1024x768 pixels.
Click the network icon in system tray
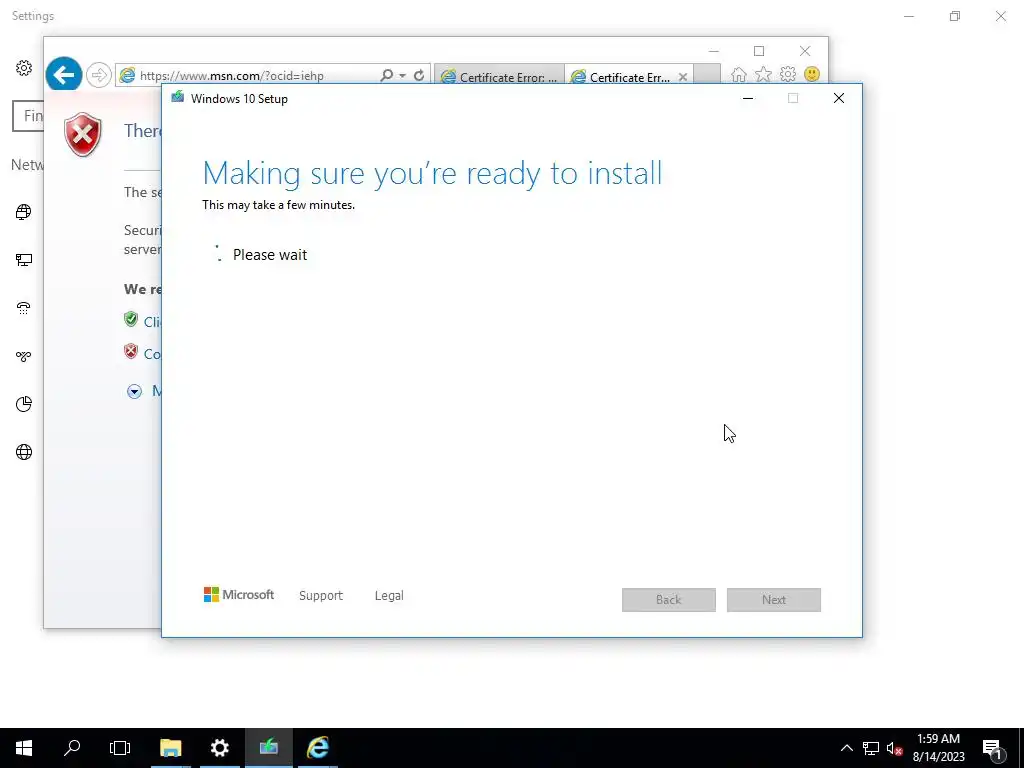(x=871, y=748)
